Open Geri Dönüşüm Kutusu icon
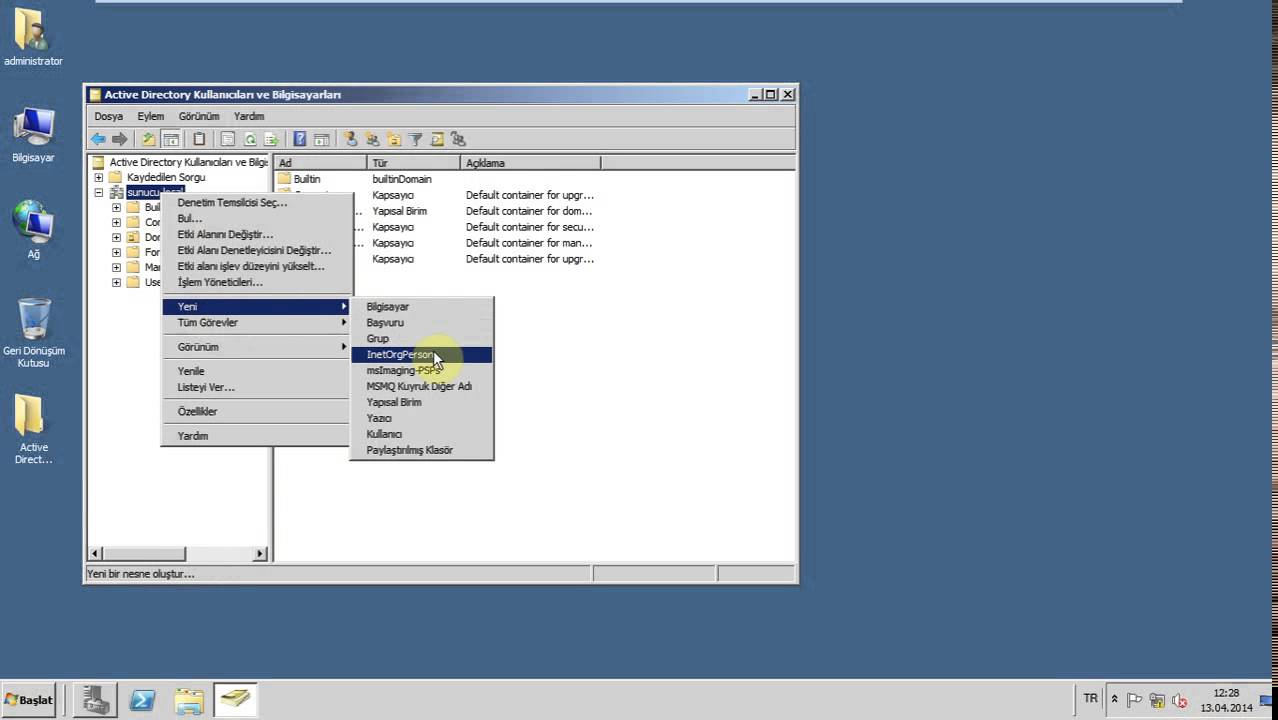The image size is (1278, 720). pyautogui.click(x=33, y=332)
